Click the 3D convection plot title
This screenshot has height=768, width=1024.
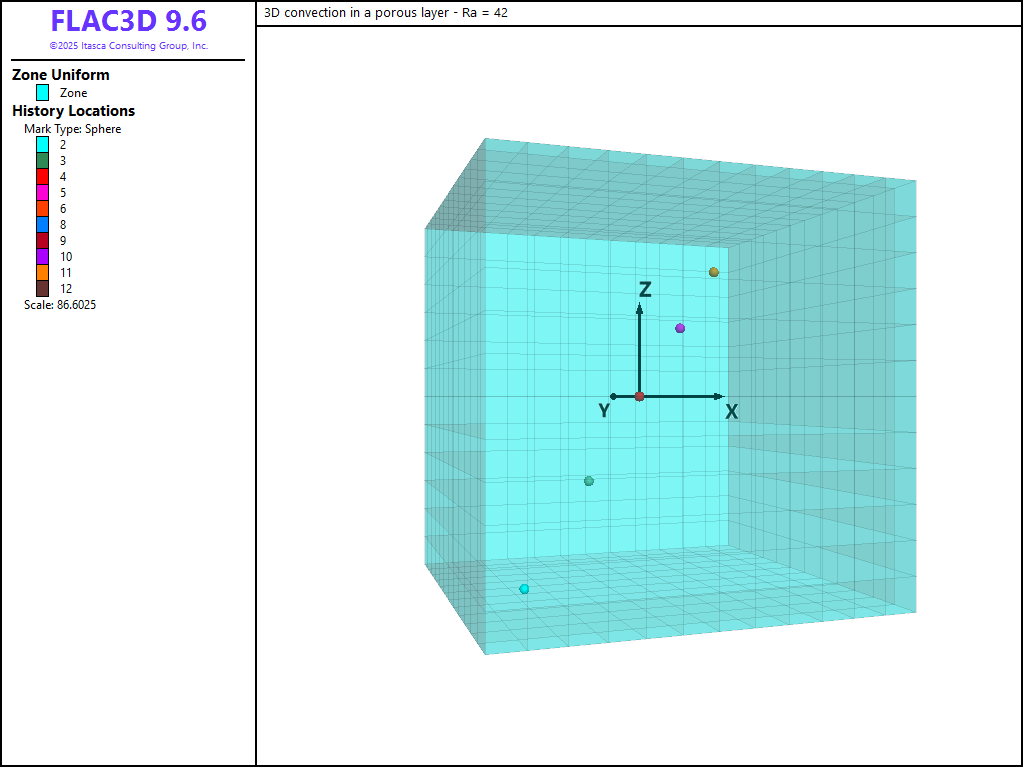point(387,13)
